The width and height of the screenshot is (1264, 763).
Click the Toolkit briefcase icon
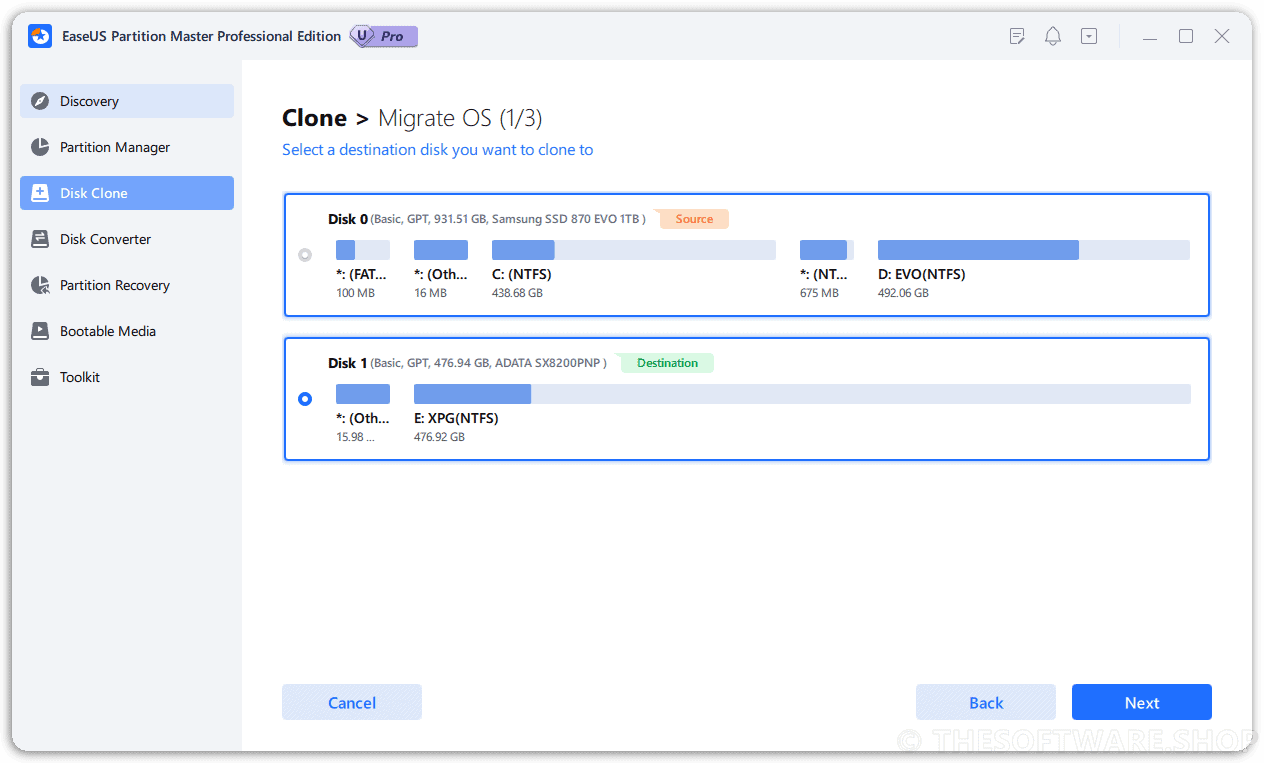(x=40, y=377)
